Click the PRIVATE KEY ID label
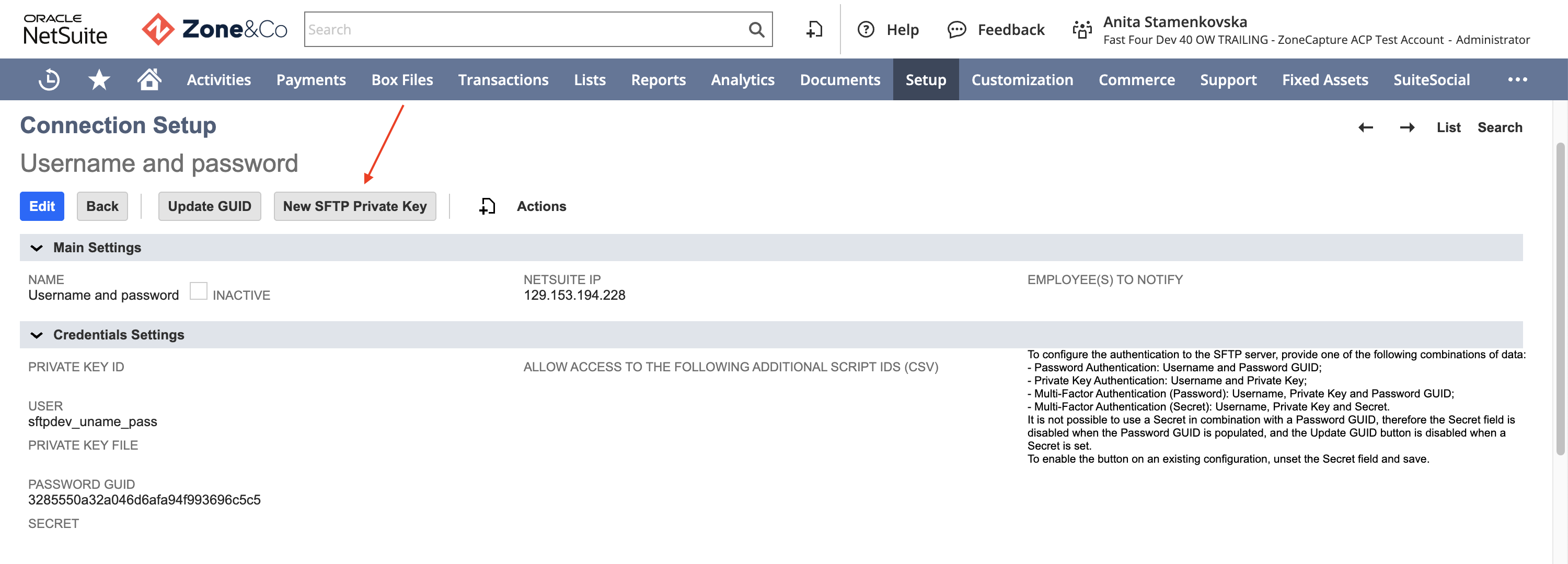Viewport: 1568px width, 564px height. click(76, 367)
